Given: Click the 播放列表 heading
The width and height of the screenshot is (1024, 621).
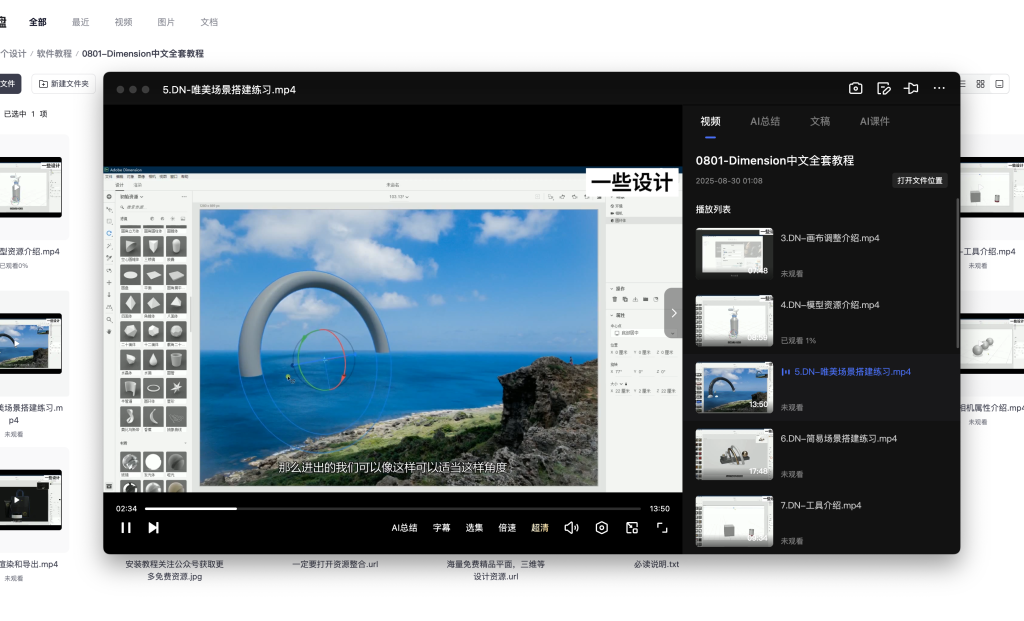Looking at the screenshot, I should (713, 210).
